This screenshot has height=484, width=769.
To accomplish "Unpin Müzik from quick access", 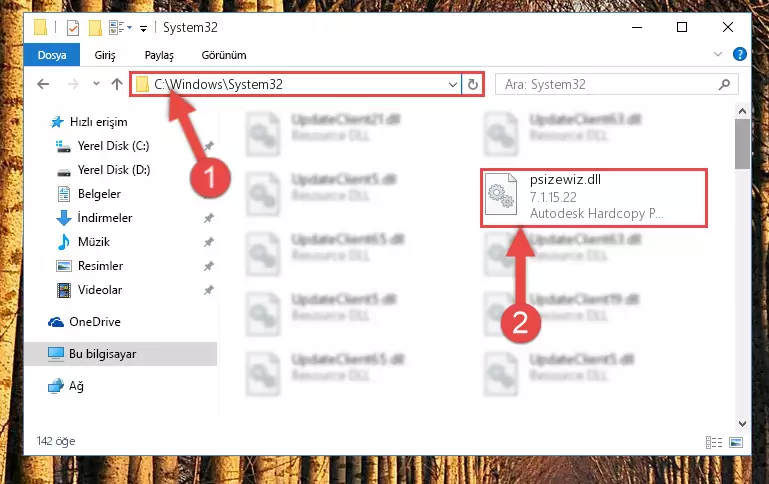I will tap(209, 242).
